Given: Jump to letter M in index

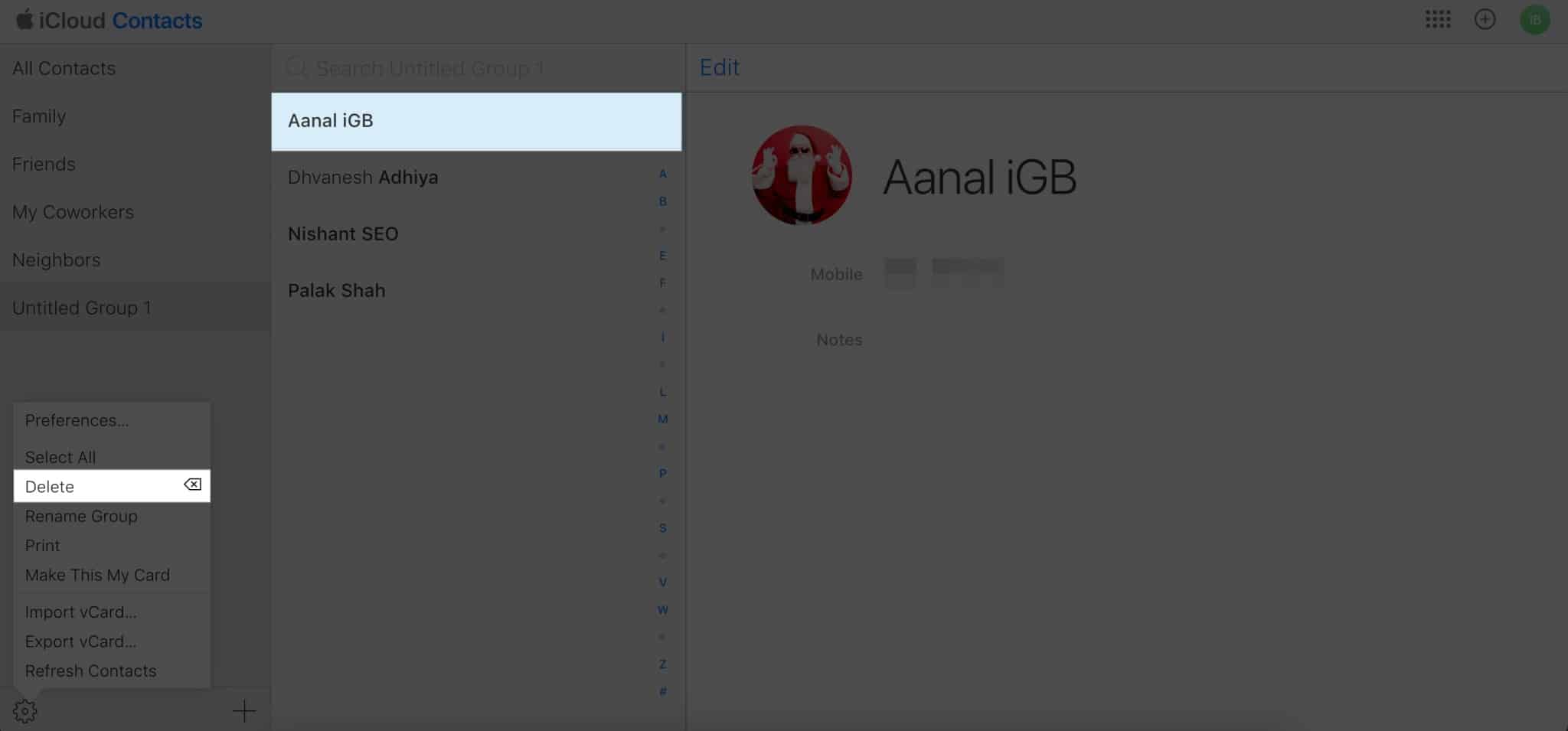Looking at the screenshot, I should pyautogui.click(x=662, y=419).
